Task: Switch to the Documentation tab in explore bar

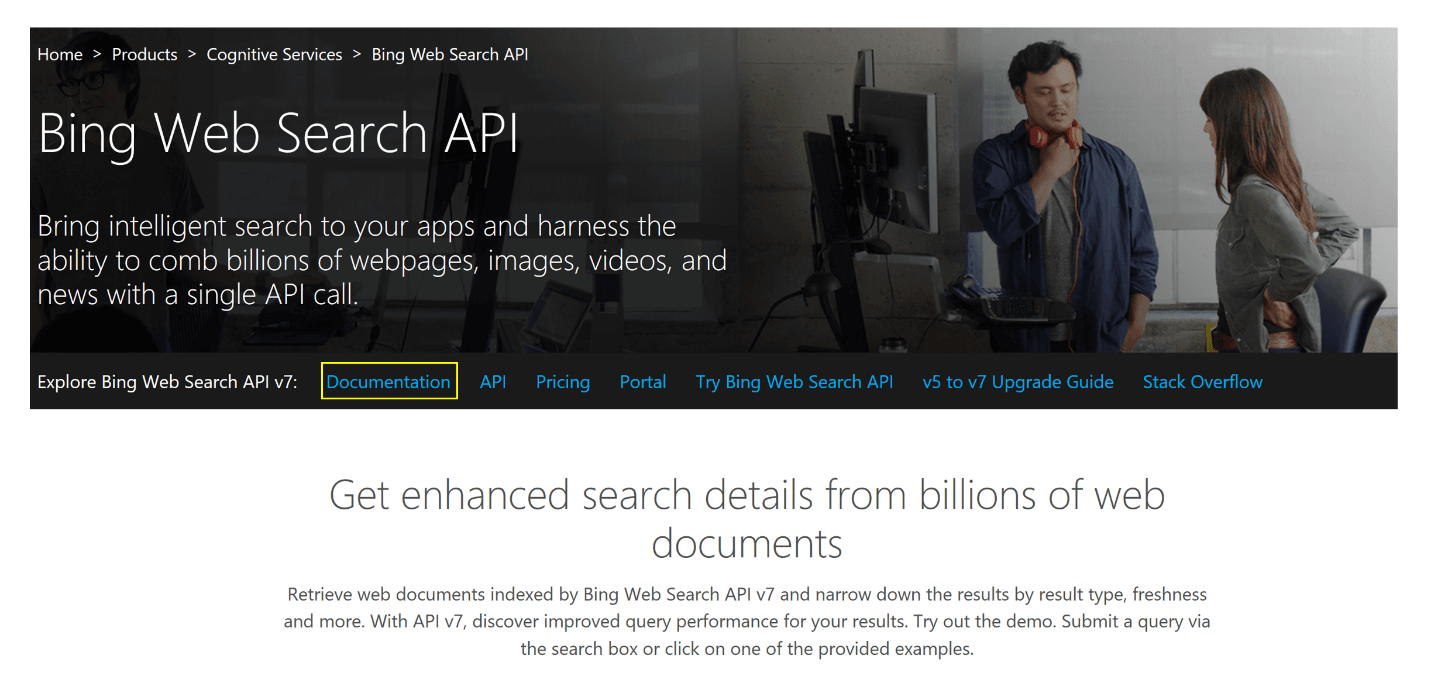Action: [x=389, y=382]
